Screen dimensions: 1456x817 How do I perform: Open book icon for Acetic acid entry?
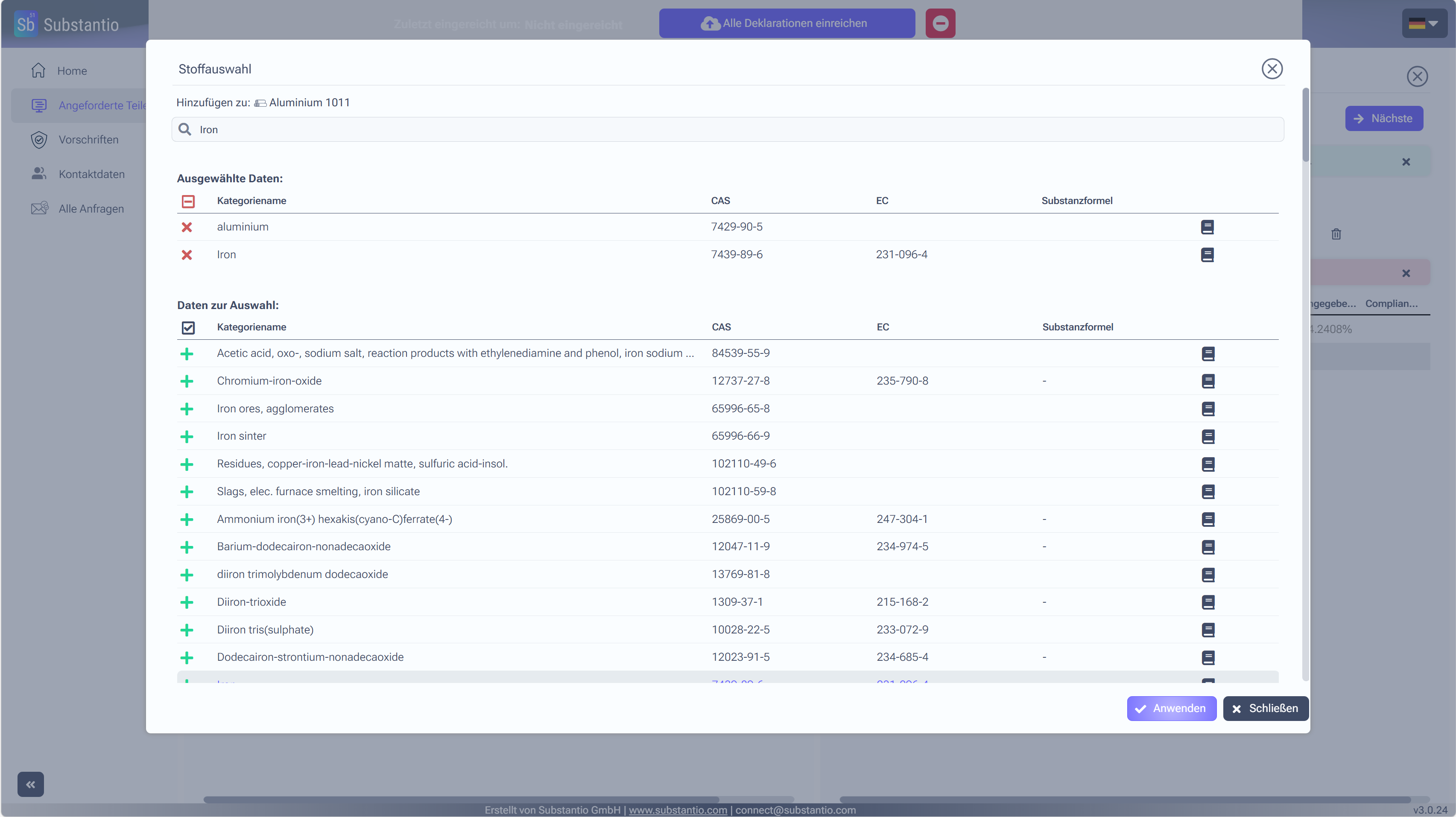point(1208,354)
